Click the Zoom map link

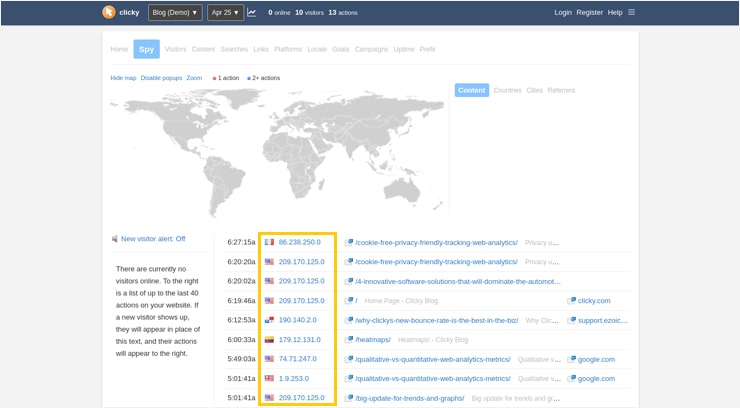tap(194, 78)
